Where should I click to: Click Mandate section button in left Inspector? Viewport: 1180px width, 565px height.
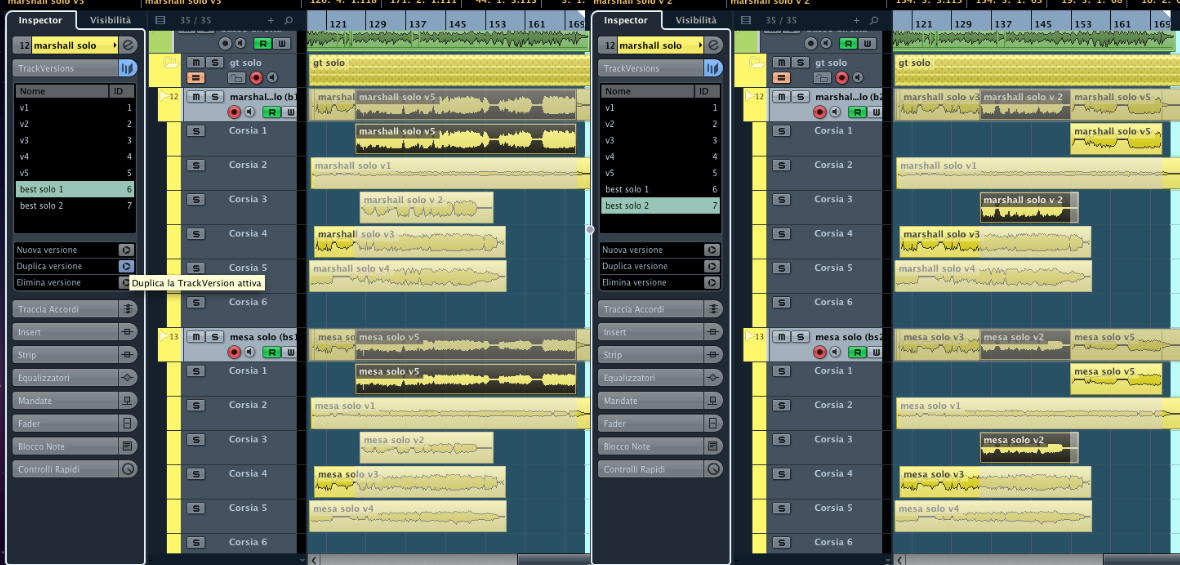tap(65, 401)
